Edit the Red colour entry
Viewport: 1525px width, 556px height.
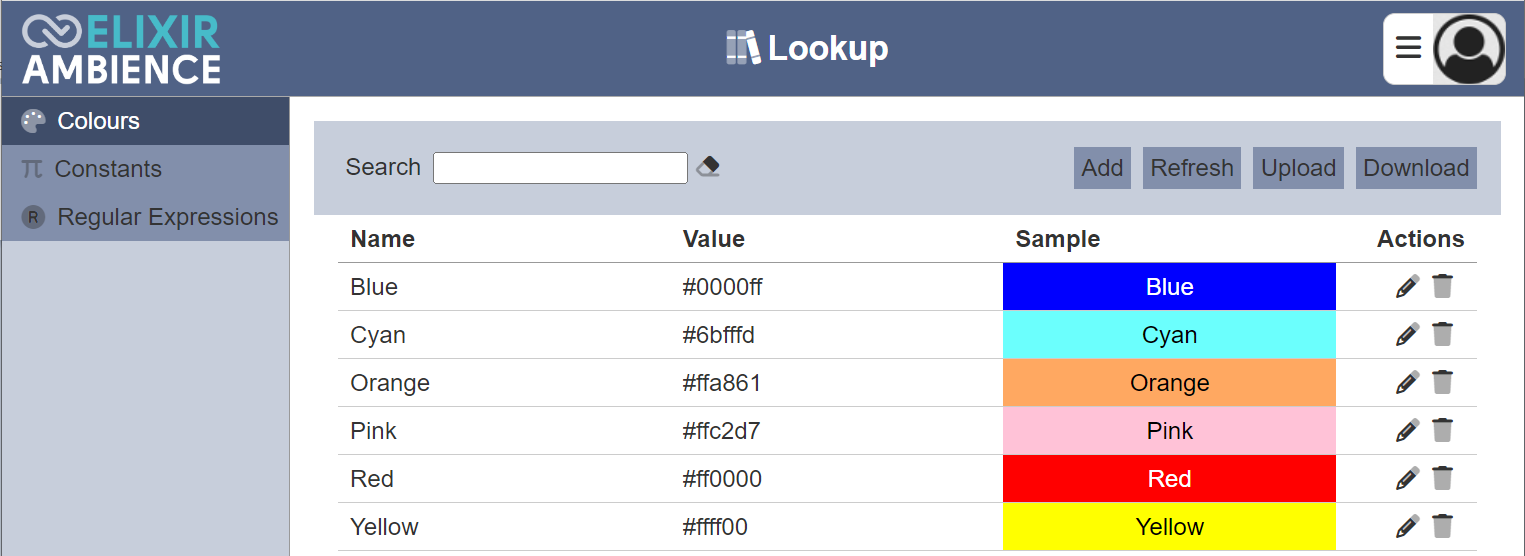pos(1407,479)
